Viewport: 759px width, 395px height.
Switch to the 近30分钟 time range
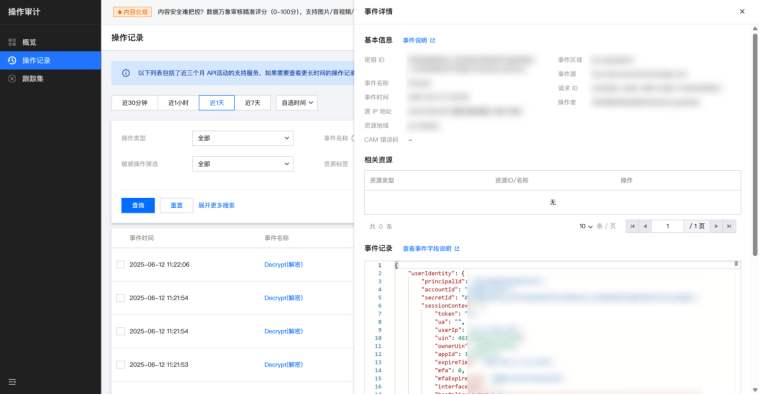point(135,103)
